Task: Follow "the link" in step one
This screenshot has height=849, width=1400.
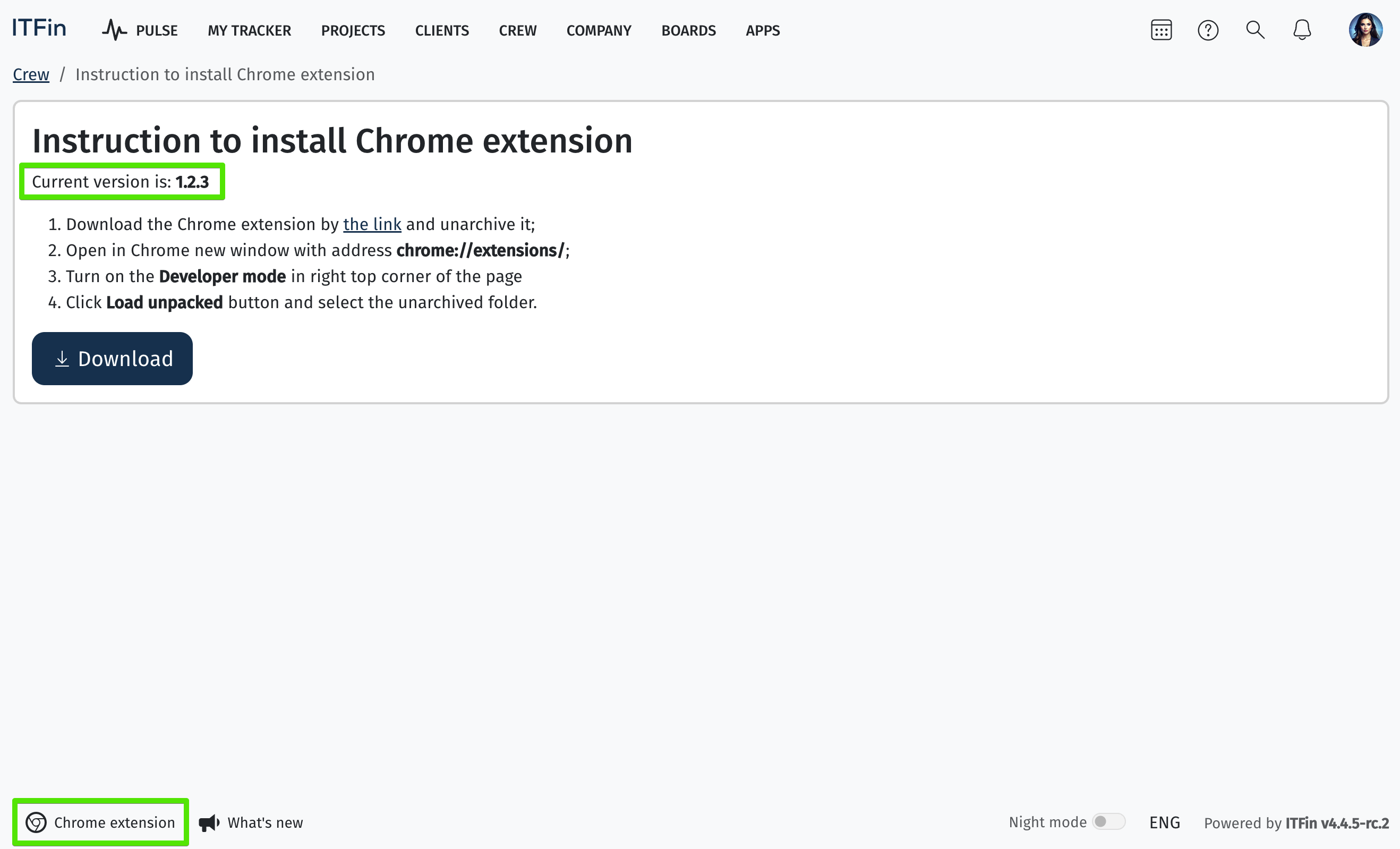Action: [372, 224]
